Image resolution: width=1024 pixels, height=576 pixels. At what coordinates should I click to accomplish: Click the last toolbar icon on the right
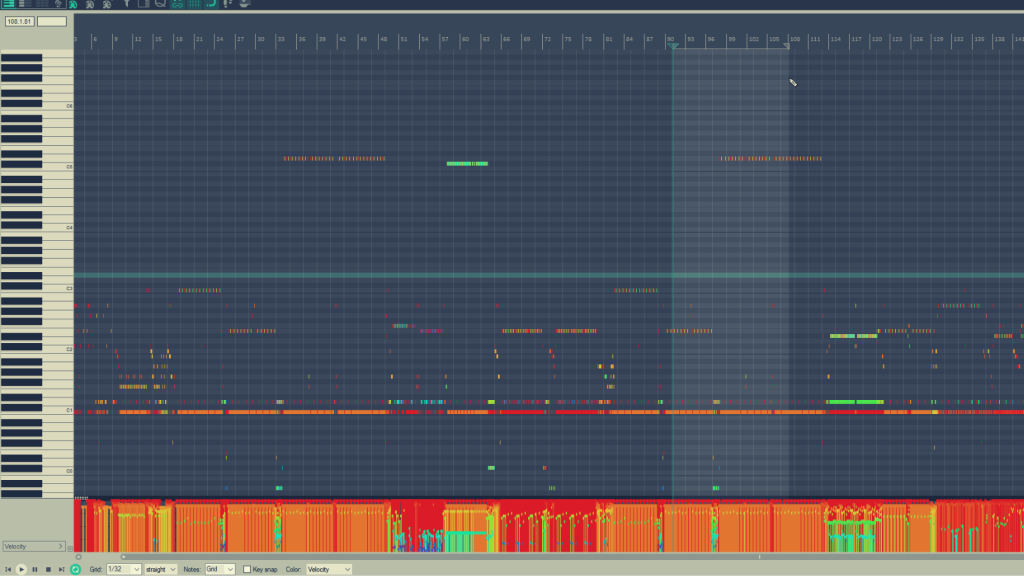[x=245, y=3]
